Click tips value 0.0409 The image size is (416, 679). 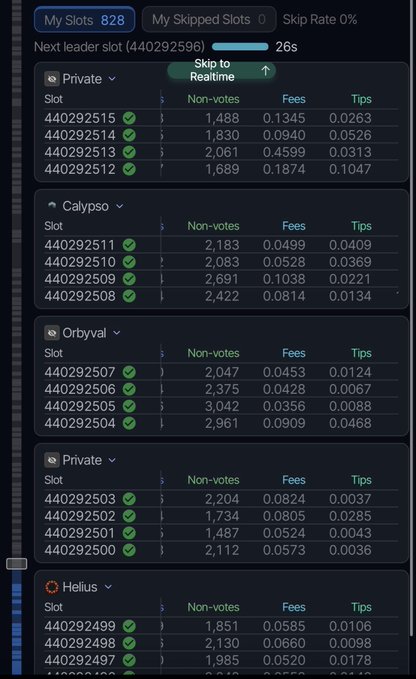(x=350, y=245)
